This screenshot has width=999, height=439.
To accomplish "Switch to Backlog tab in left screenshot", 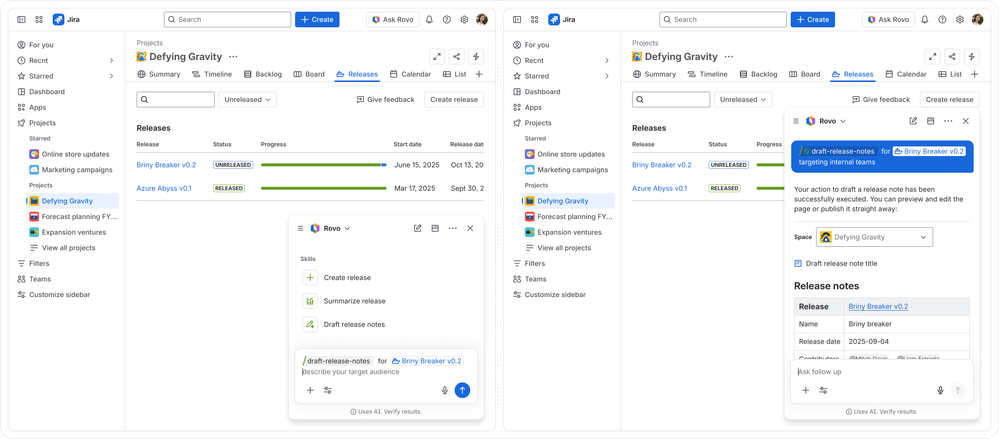I will [x=262, y=75].
